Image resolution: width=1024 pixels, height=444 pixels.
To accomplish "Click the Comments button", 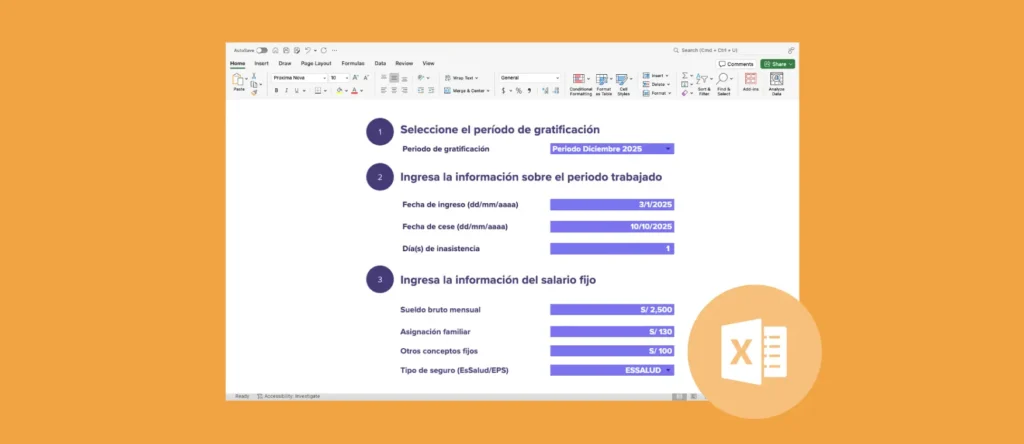I will 735,63.
